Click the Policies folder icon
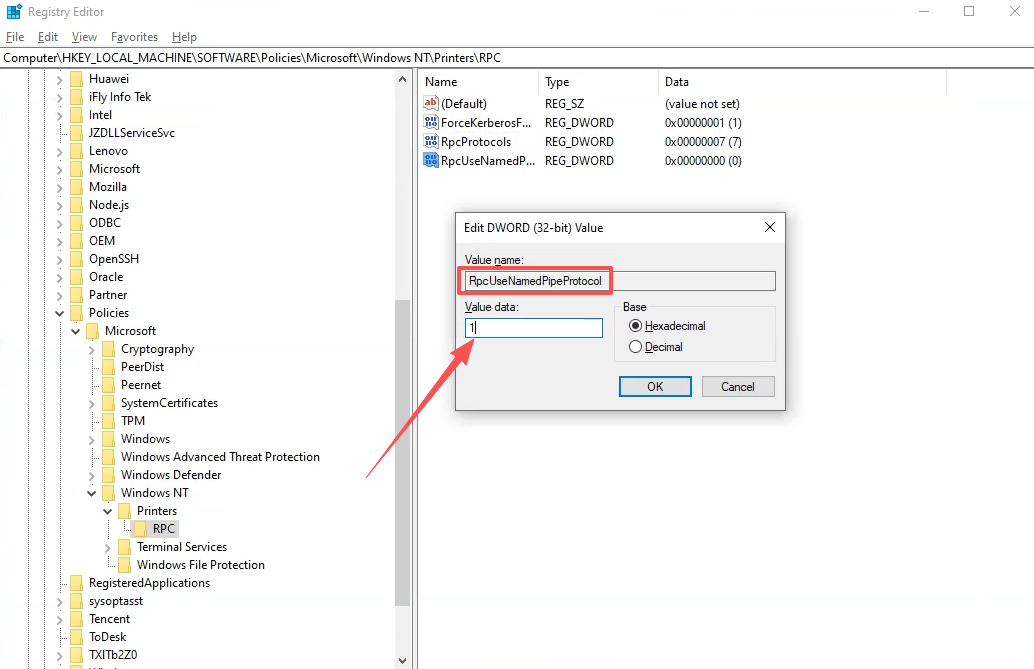Image resolution: width=1034 pixels, height=669 pixels. point(76,313)
